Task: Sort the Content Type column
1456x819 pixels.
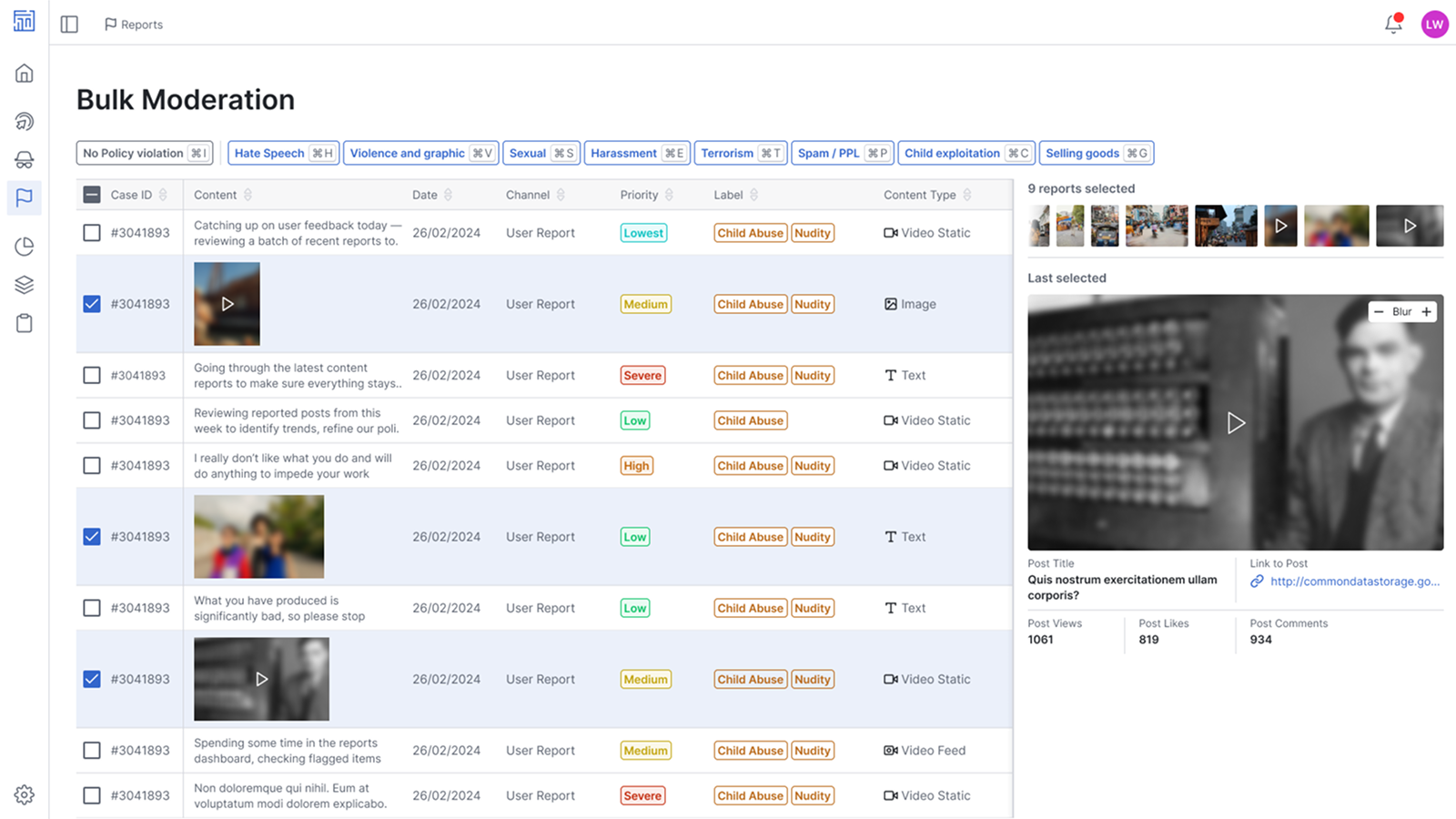Action: [x=966, y=194]
